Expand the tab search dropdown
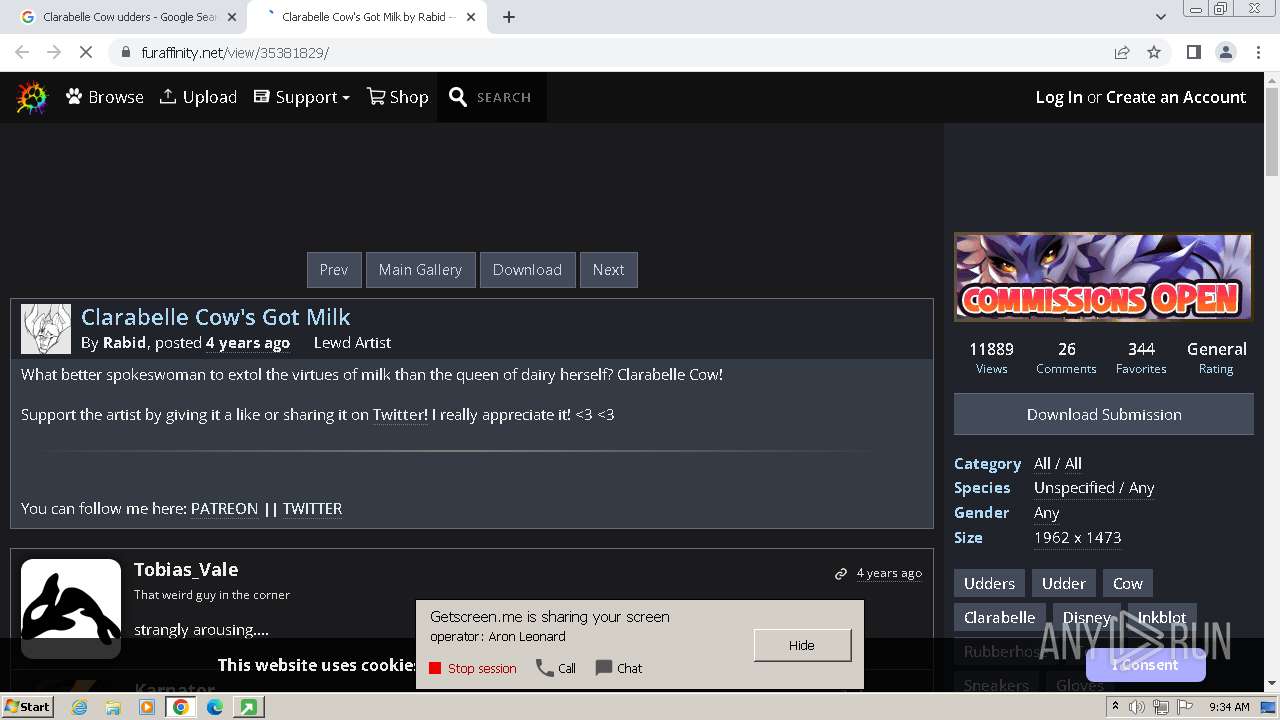 tap(1160, 17)
